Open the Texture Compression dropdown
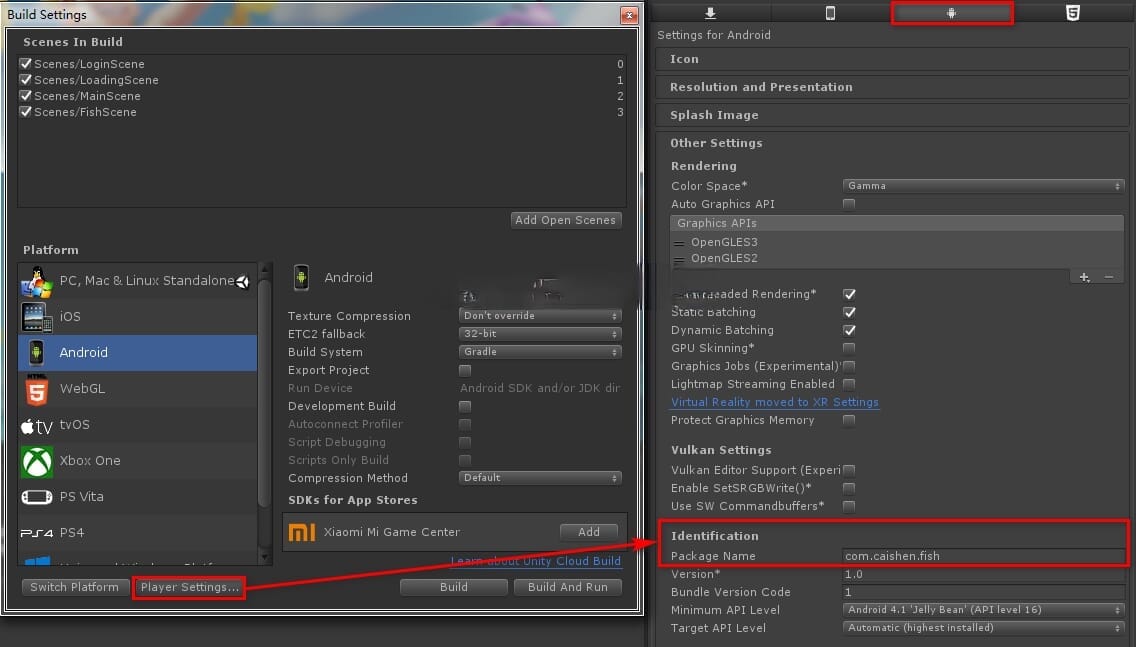 [540, 316]
